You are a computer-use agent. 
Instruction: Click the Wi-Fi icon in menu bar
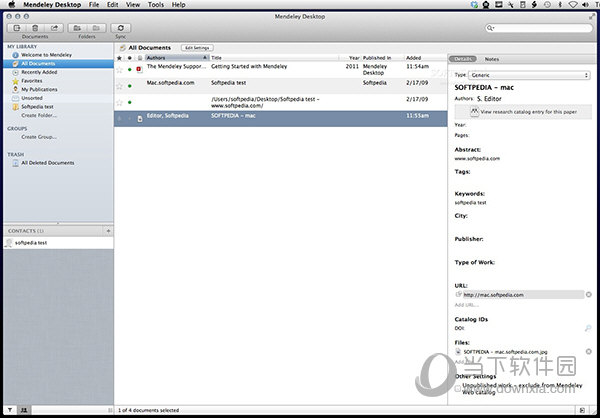[573, 5]
